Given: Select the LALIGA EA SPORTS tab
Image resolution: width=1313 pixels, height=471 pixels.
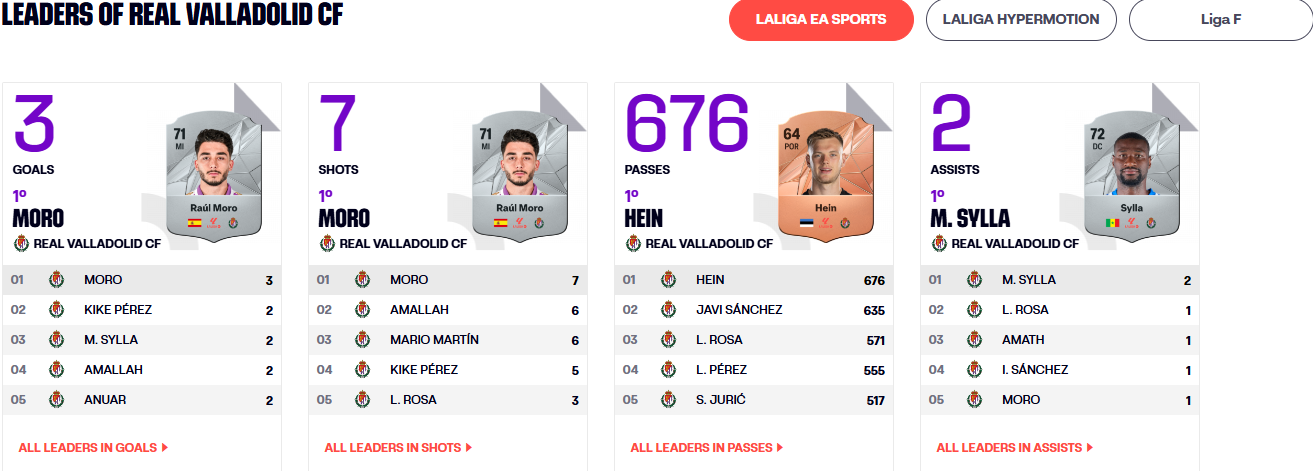Looking at the screenshot, I should 821,20.
